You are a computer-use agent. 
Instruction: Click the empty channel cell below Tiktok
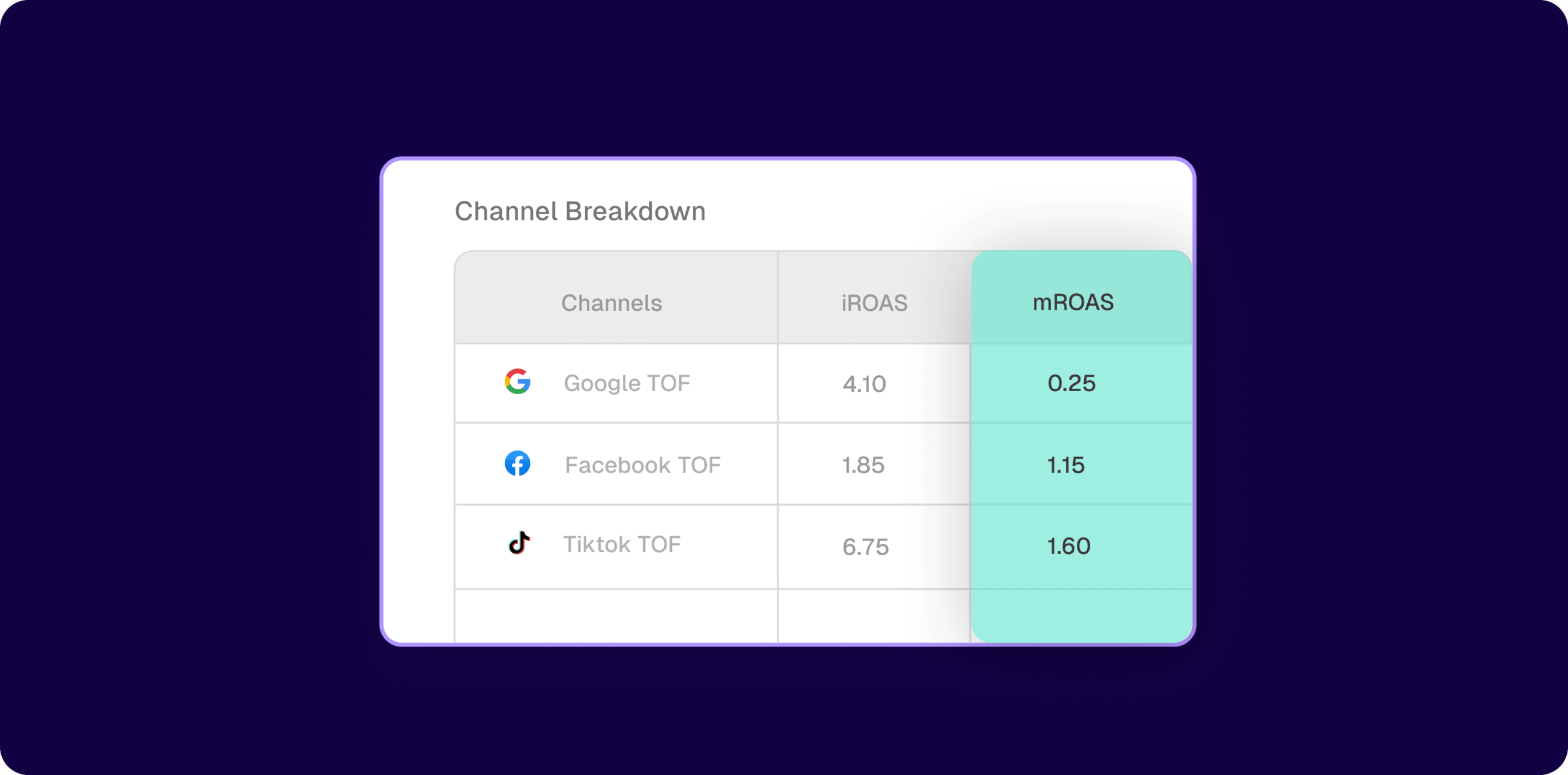(616, 616)
